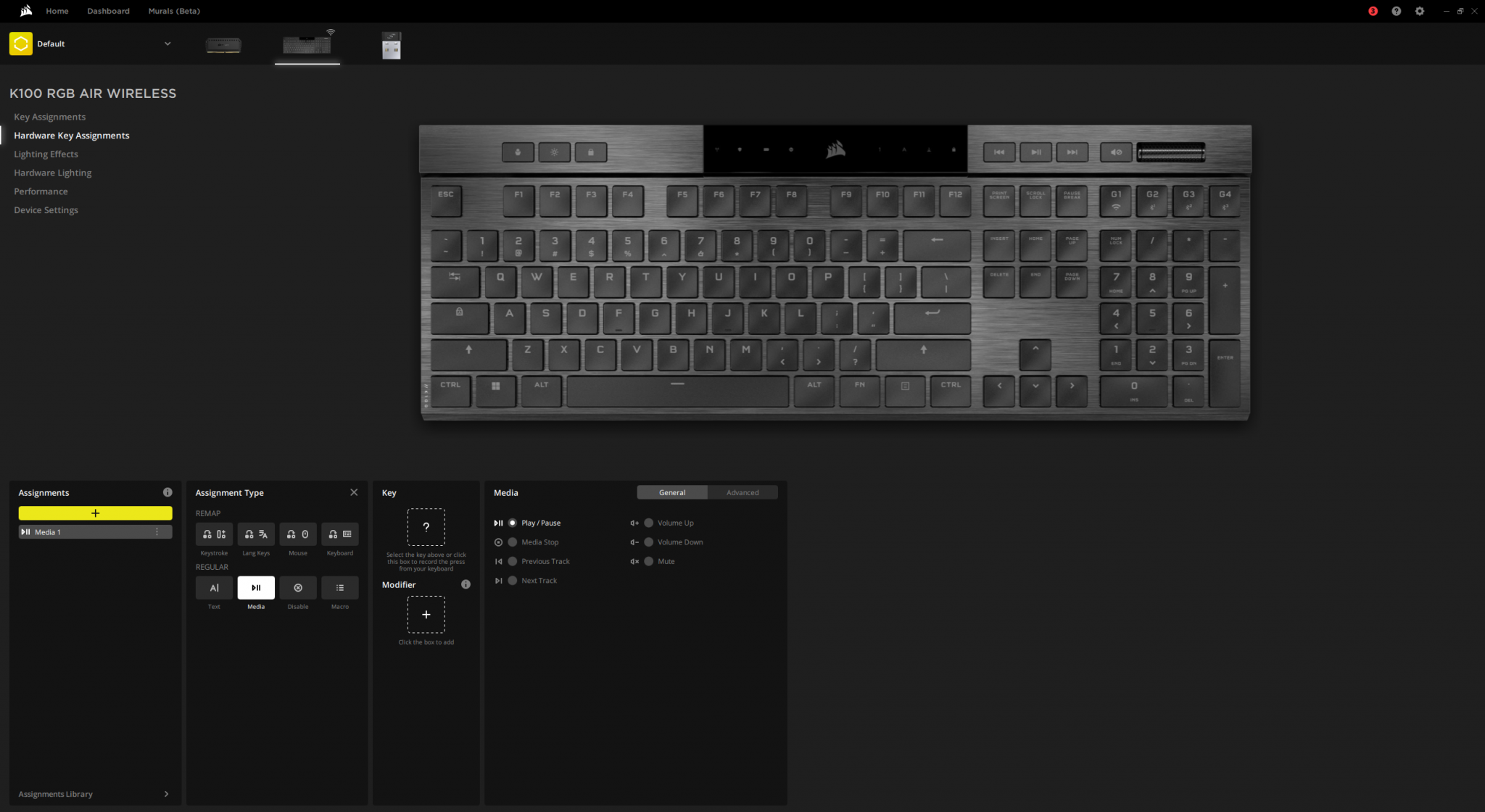Open the Dashboard menu item
Image resolution: width=1485 pixels, height=812 pixels.
click(x=107, y=11)
